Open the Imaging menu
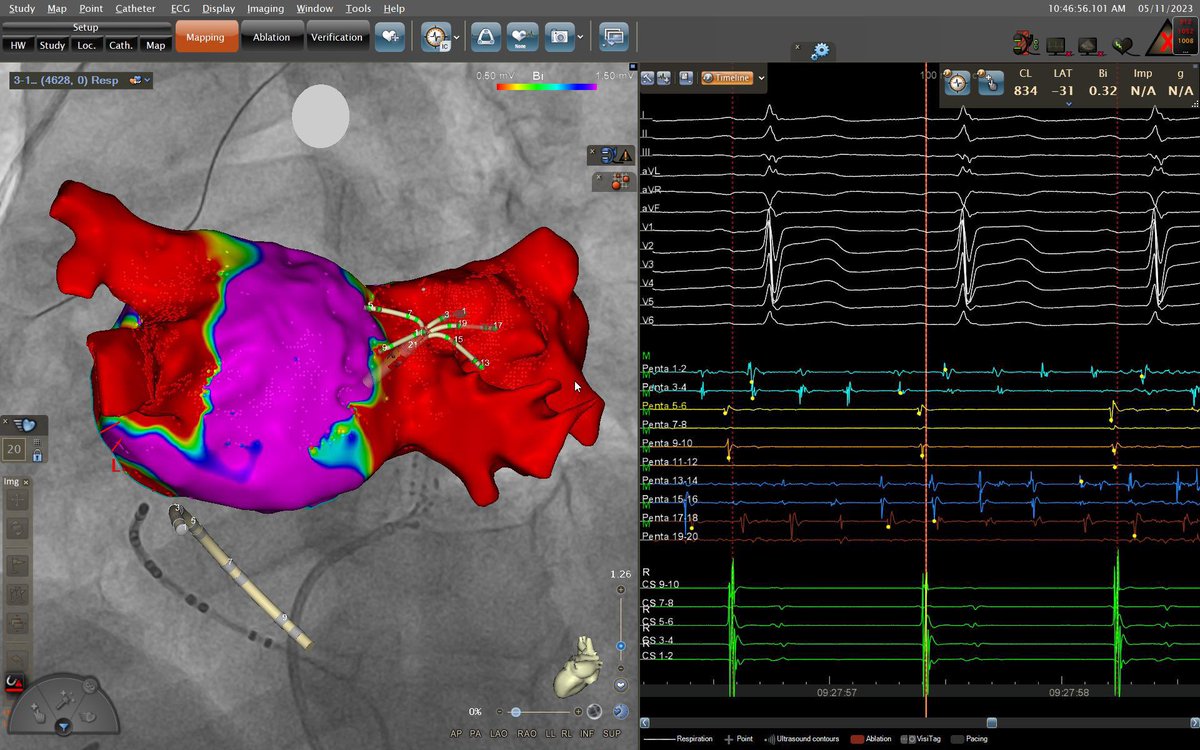Screen dimensions: 1200x750 [265, 8]
